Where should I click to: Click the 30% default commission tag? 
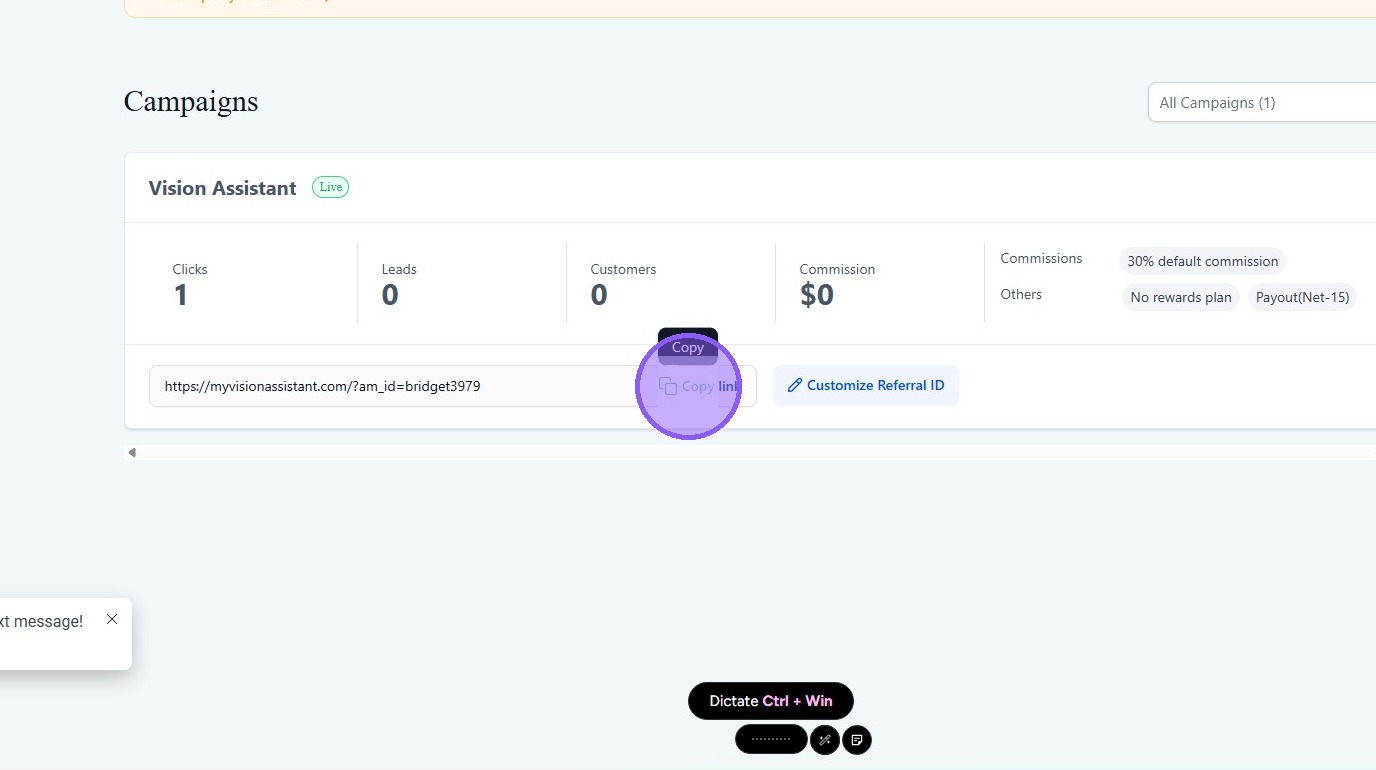pyautogui.click(x=1203, y=261)
